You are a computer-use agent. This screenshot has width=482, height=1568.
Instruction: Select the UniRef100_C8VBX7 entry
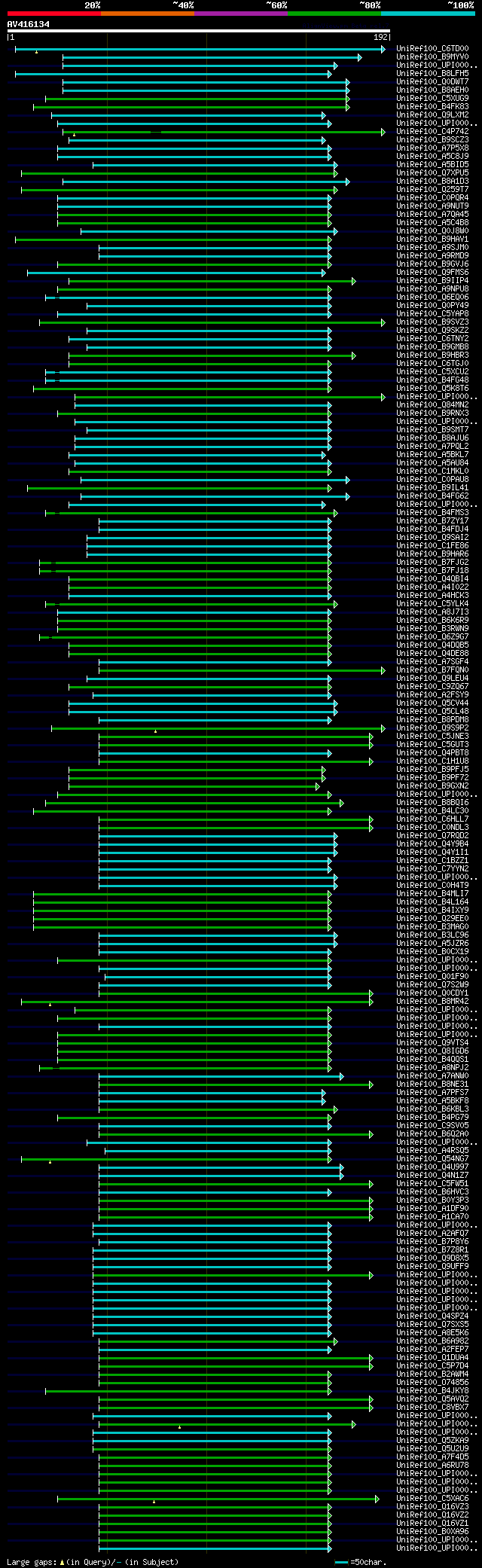(x=432, y=1408)
